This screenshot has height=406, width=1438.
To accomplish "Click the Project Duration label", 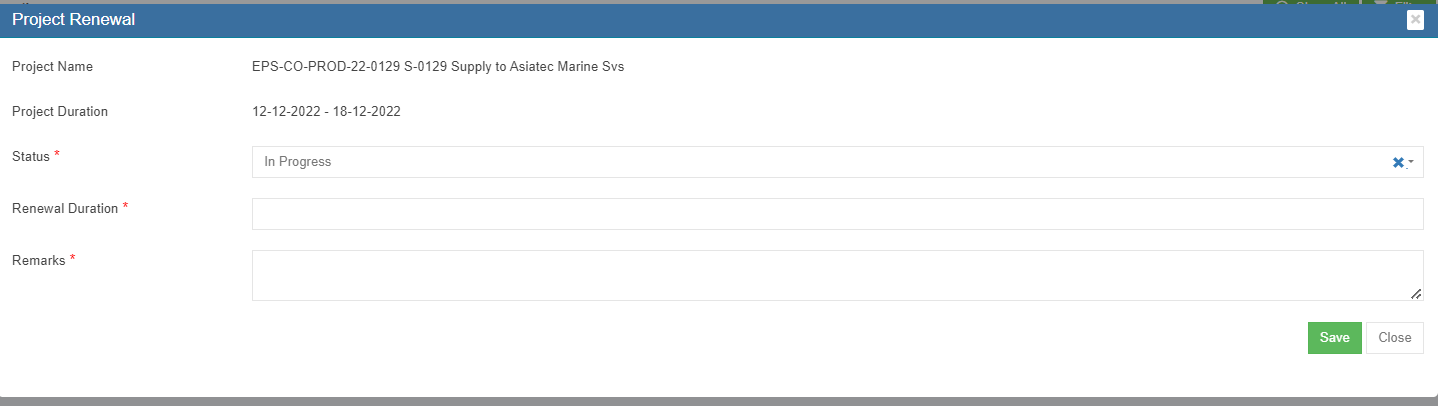I will 60,112.
